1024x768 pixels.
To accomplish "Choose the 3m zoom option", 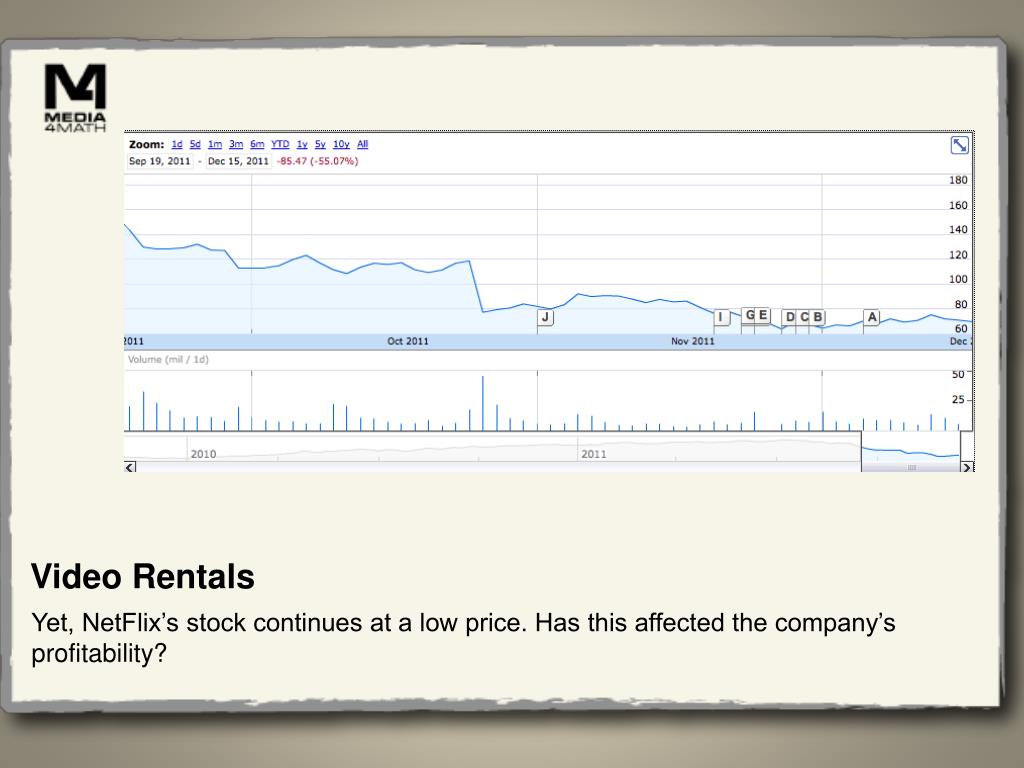I will tap(236, 144).
